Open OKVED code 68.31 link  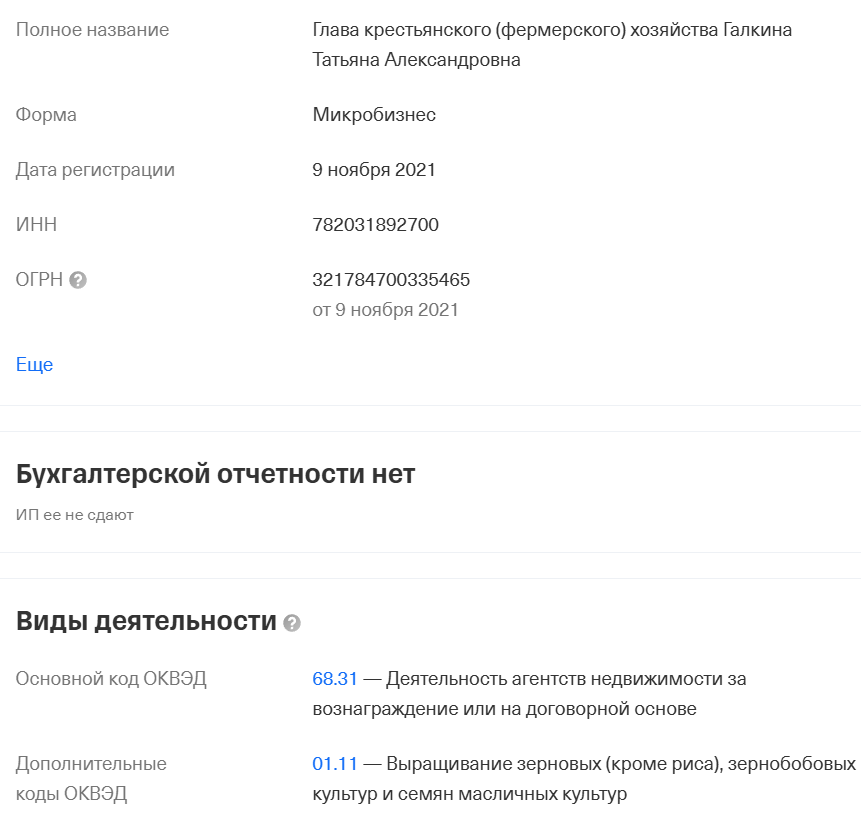click(x=334, y=678)
